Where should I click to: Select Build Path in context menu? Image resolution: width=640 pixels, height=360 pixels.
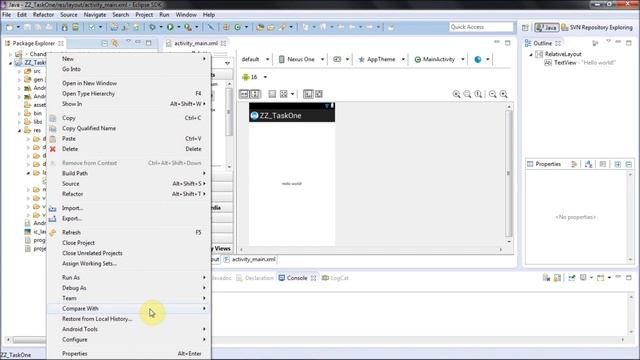coord(129,173)
